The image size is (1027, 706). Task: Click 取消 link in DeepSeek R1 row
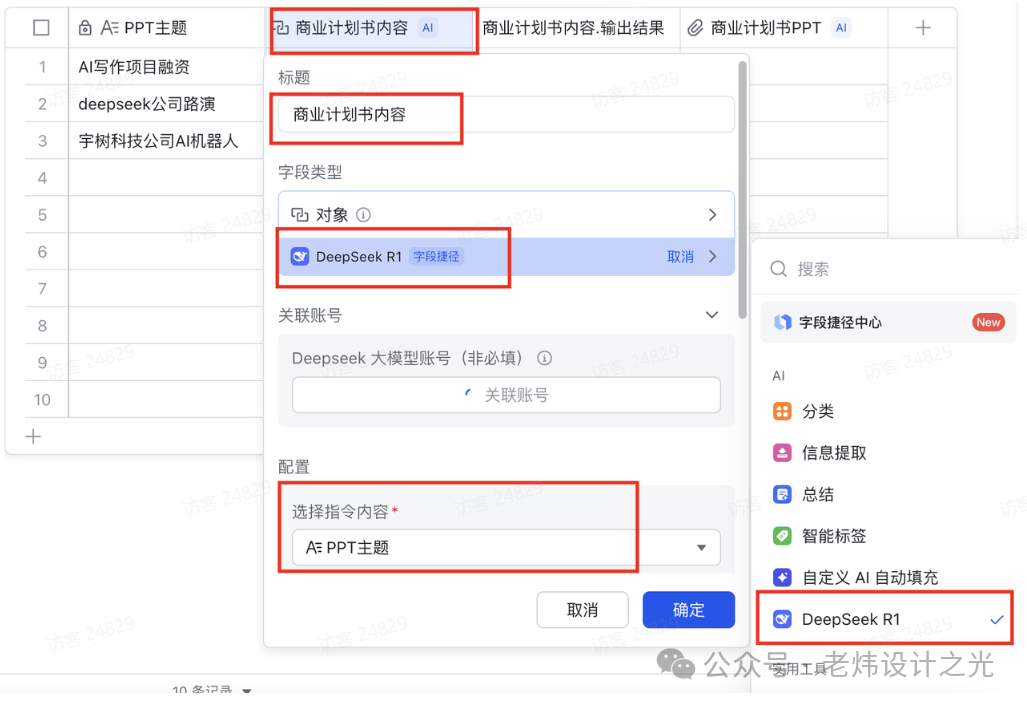[680, 257]
